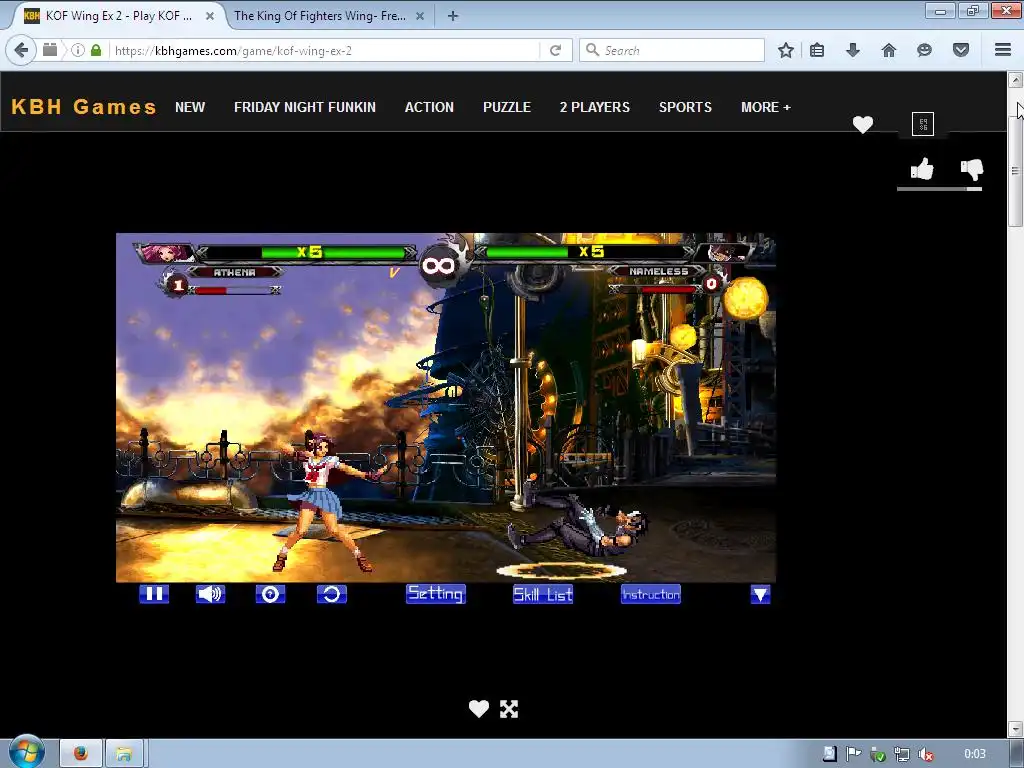Viewport: 1024px width, 768px height.
Task: Click the green secure padlock icon
Action: [96, 50]
